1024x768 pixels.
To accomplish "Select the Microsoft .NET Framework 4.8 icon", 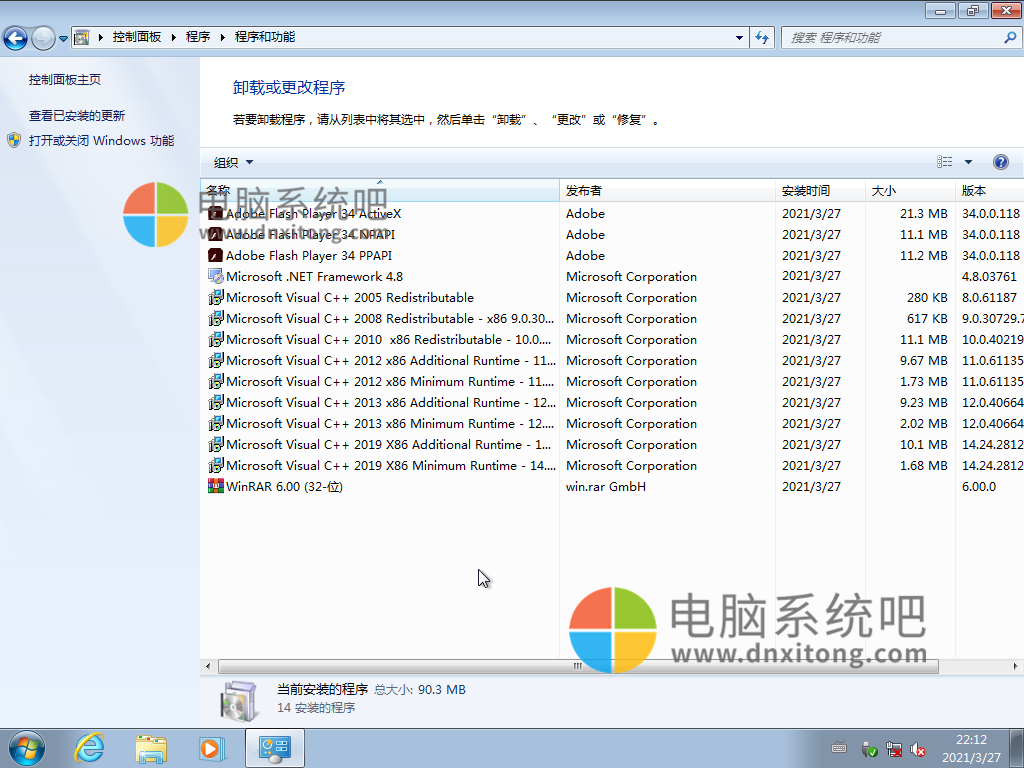I will [214, 276].
